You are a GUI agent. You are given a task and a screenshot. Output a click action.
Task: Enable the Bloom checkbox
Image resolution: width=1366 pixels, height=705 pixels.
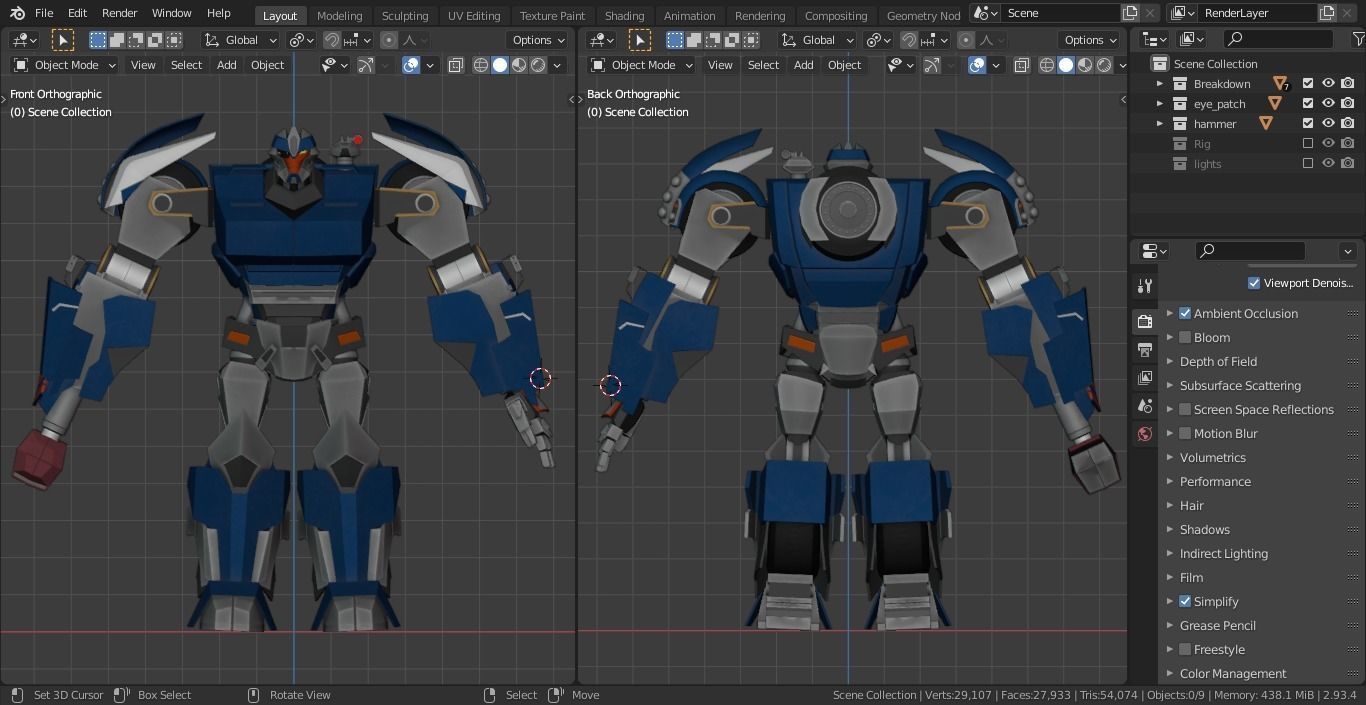1184,337
